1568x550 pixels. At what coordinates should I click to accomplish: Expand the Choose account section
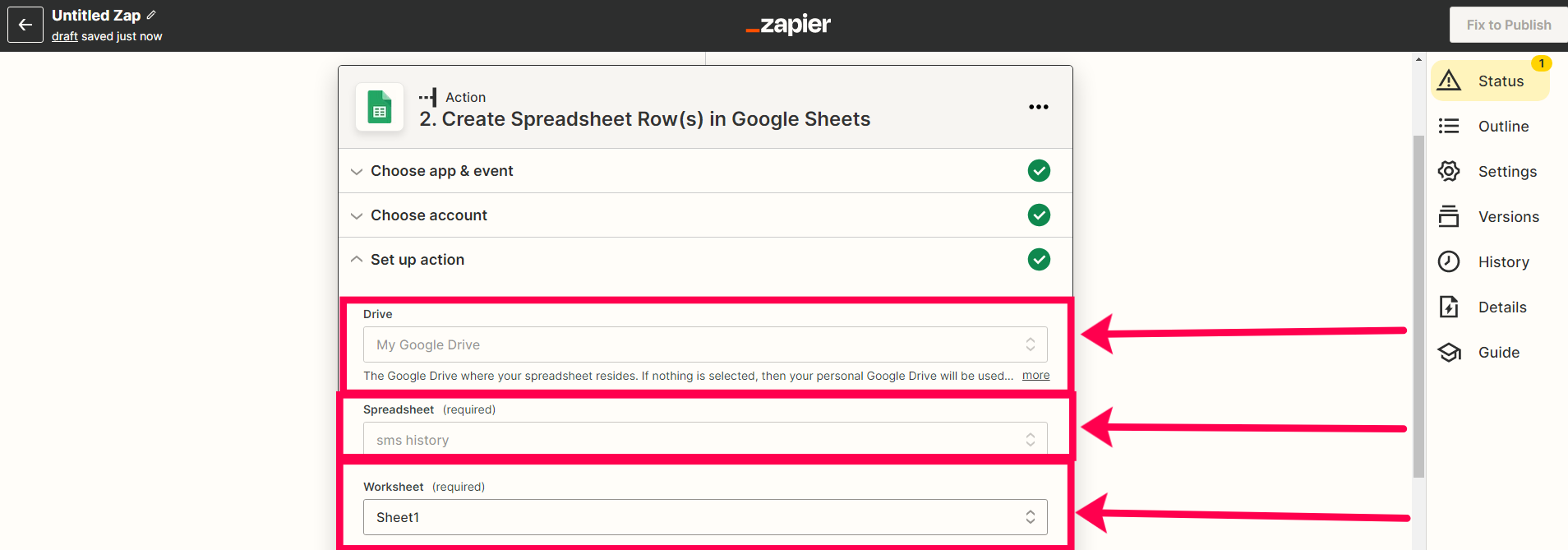click(x=705, y=215)
